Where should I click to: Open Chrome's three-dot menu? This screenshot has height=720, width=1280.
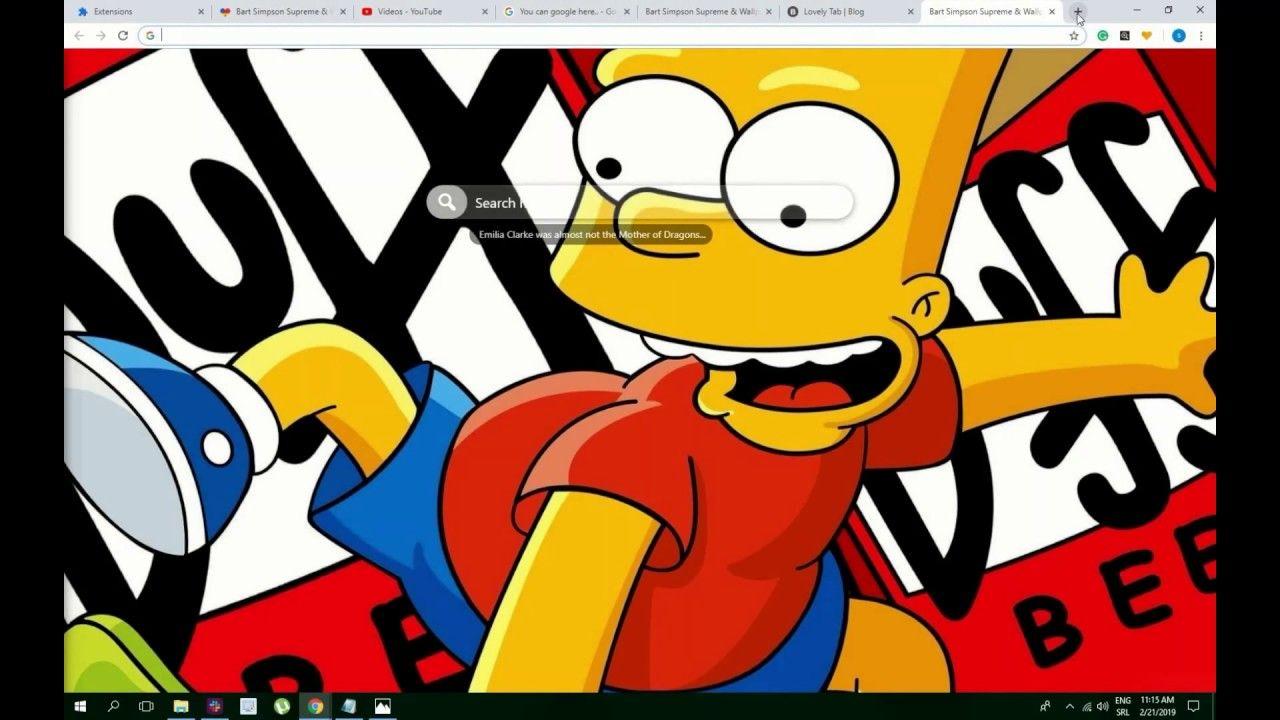tap(1201, 35)
